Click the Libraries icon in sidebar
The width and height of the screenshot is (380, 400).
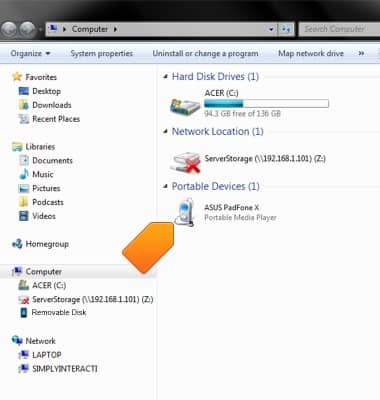(x=17, y=147)
